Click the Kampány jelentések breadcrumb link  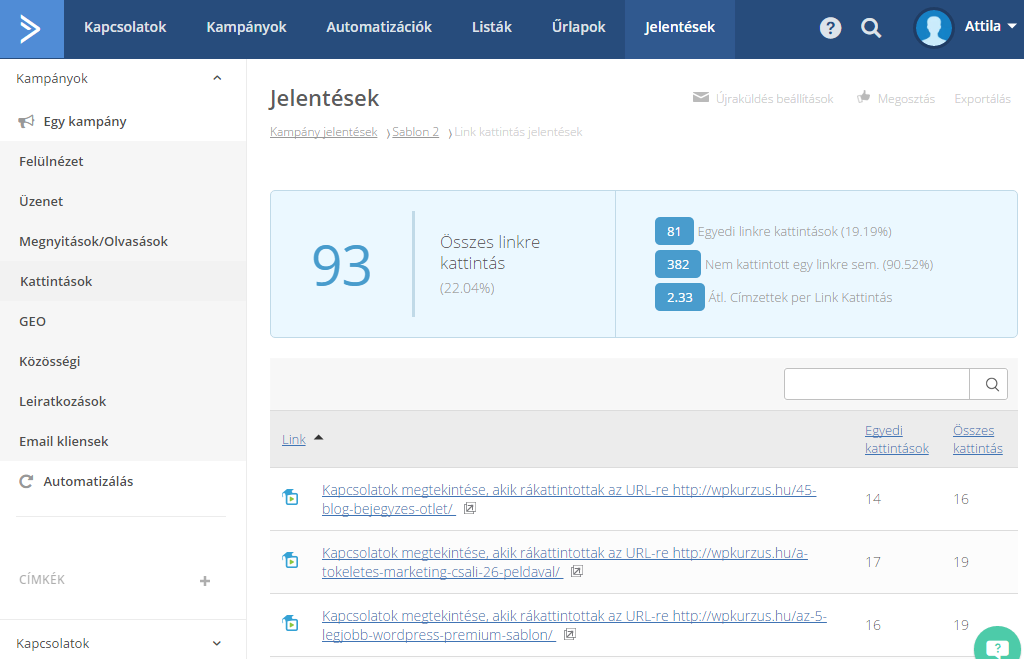(x=323, y=132)
